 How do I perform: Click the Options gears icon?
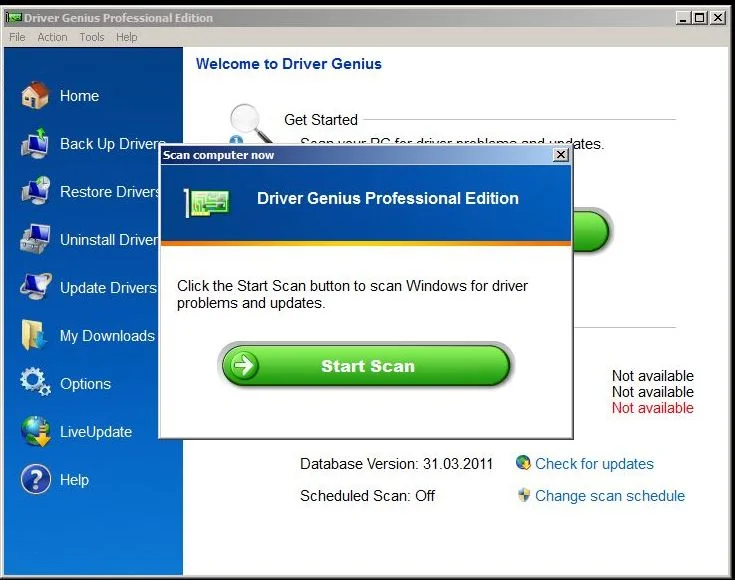(x=35, y=382)
